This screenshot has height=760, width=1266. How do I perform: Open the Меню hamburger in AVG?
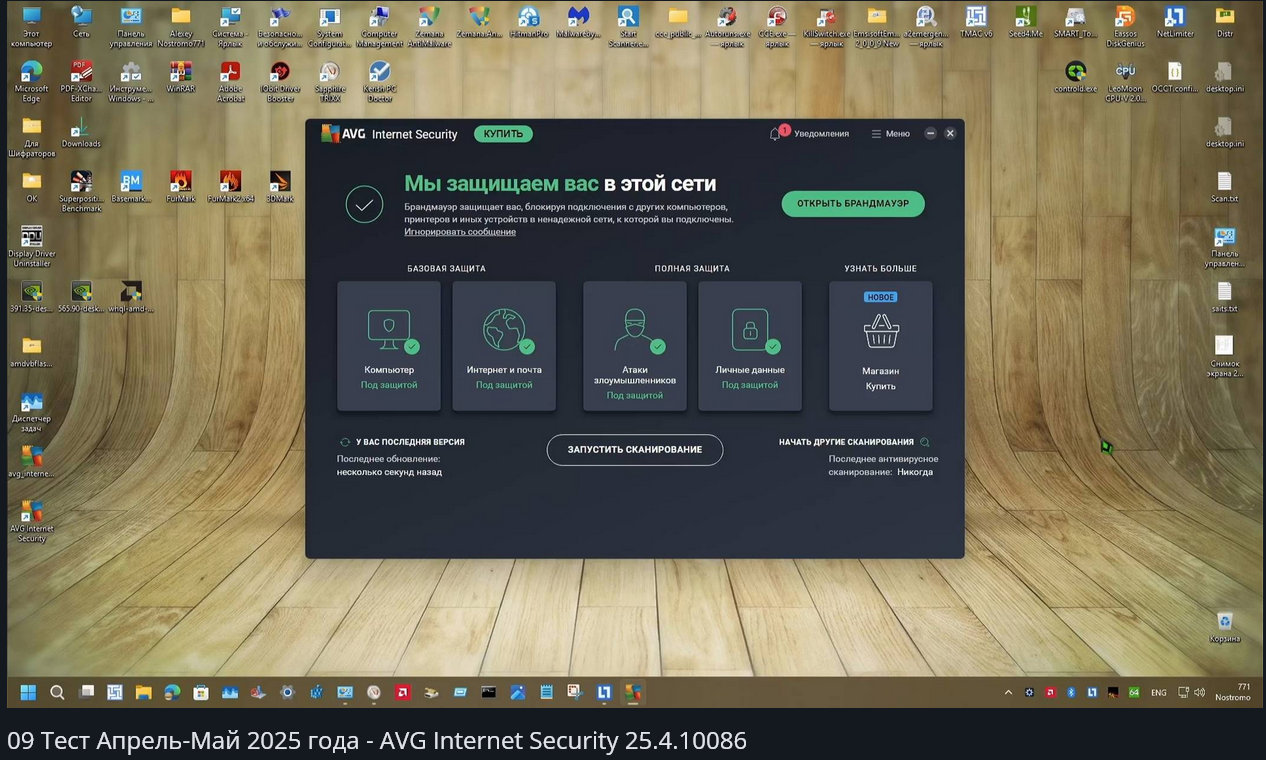point(890,134)
